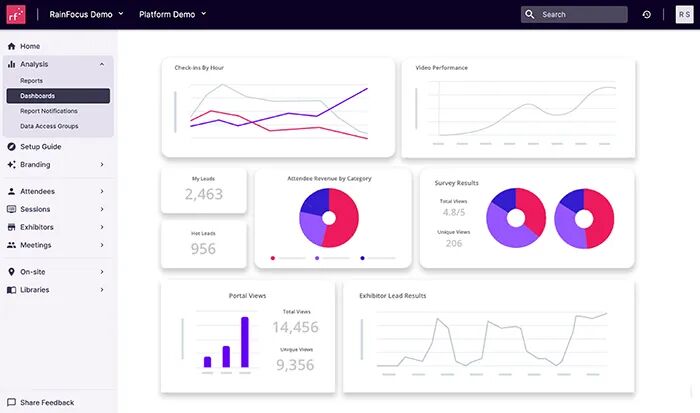
Task: Click the Exhibitor Lead Results title
Action: coord(393,296)
